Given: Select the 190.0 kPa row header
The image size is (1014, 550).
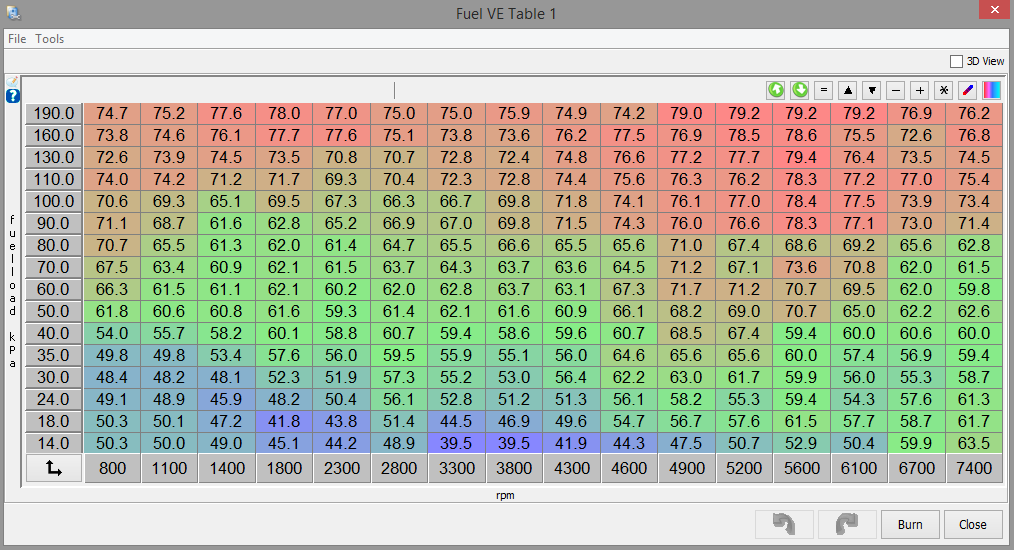Looking at the screenshot, I should click(54, 113).
